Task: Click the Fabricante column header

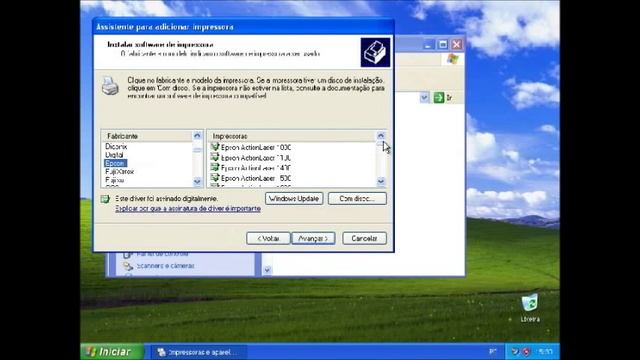Action: (x=146, y=136)
